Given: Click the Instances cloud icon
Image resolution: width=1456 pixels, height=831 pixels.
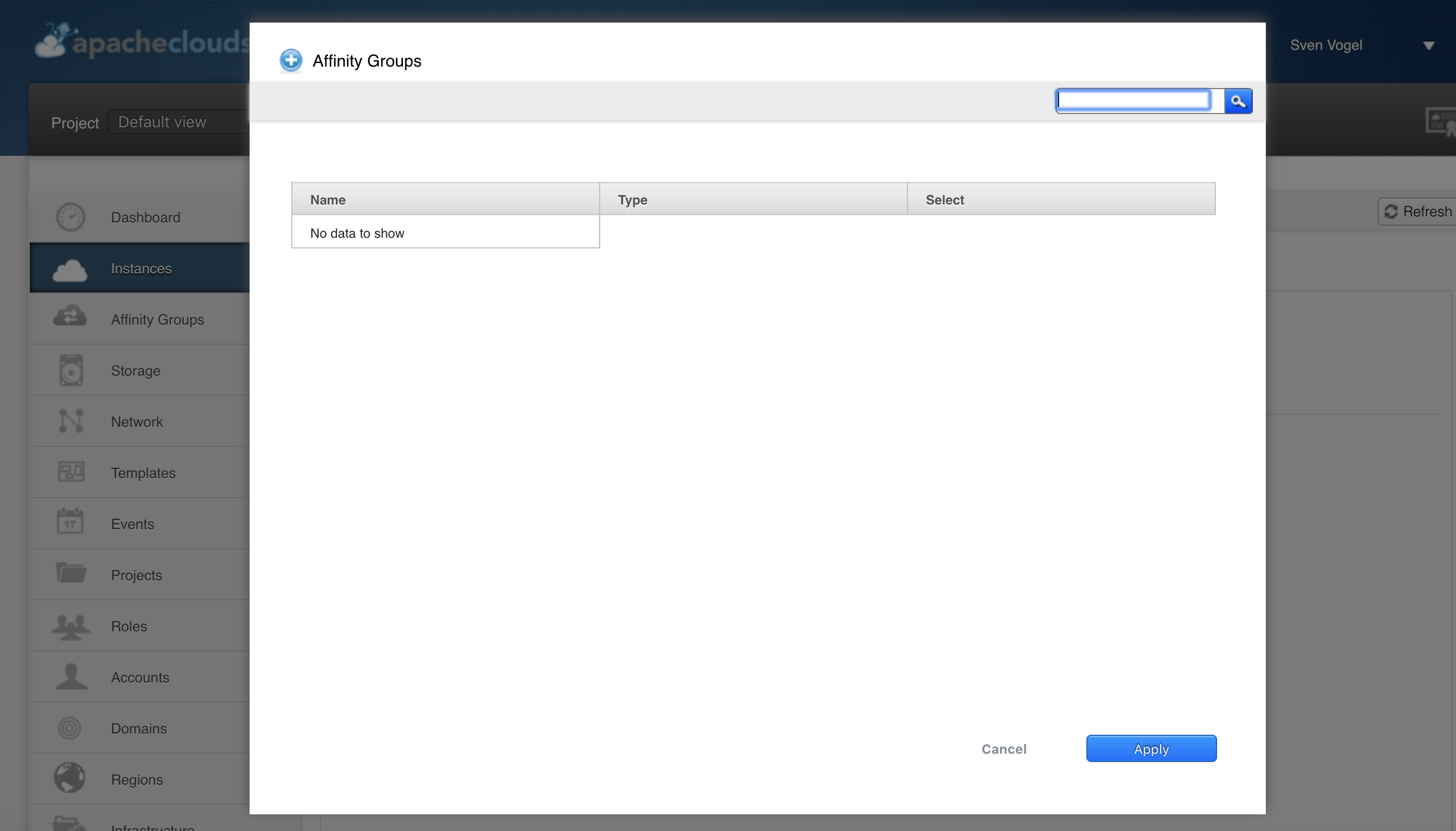Looking at the screenshot, I should click(70, 269).
